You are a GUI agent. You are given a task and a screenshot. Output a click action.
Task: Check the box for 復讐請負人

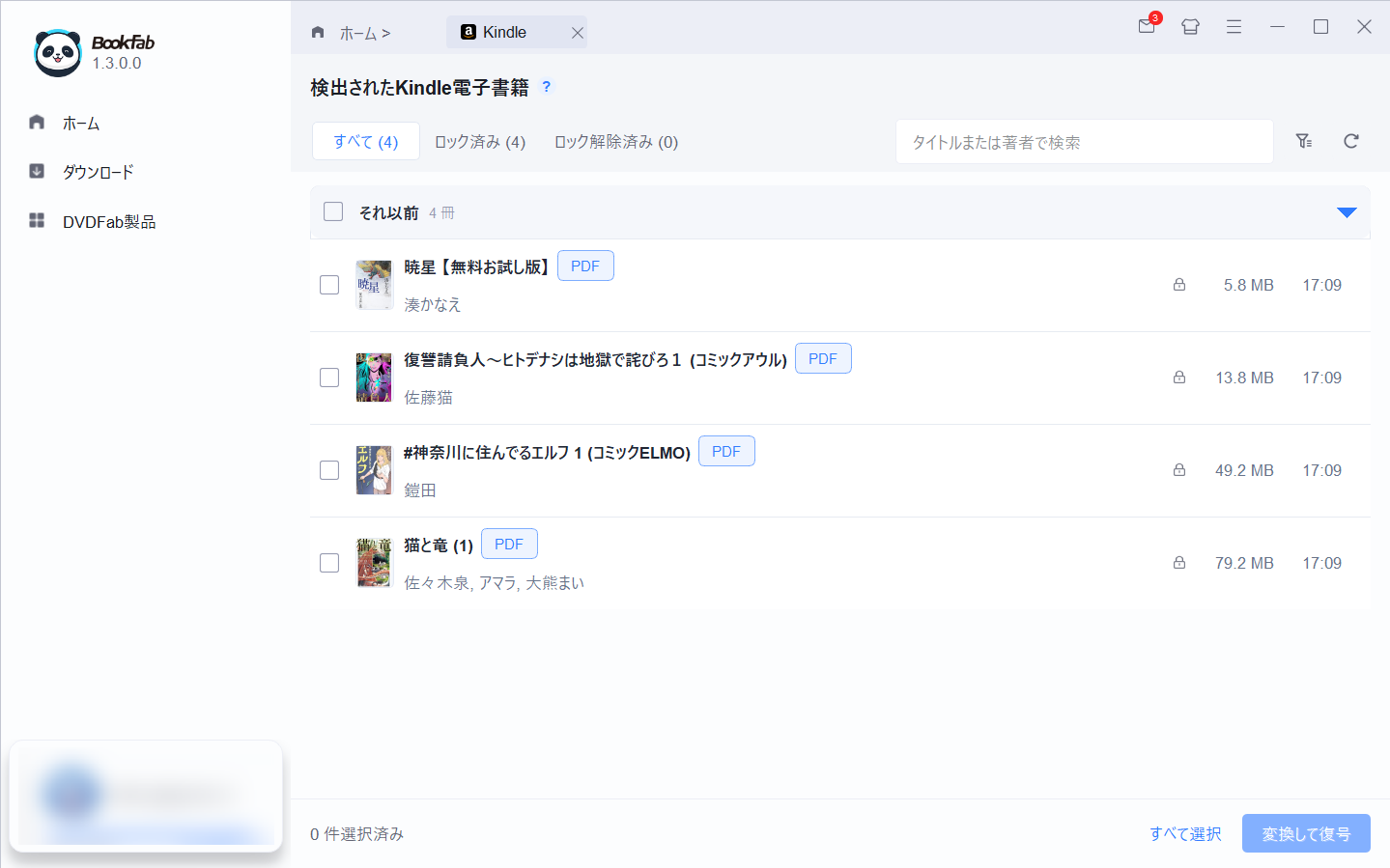coord(329,378)
